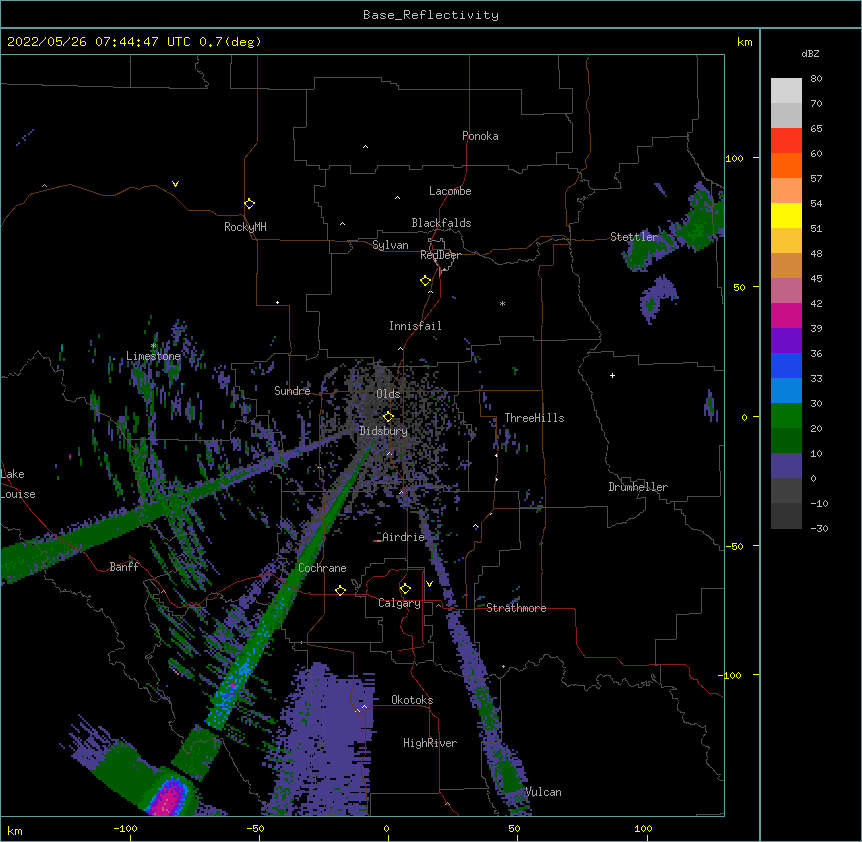Click the Lacombe city label
862x842 pixels.
[x=450, y=191]
